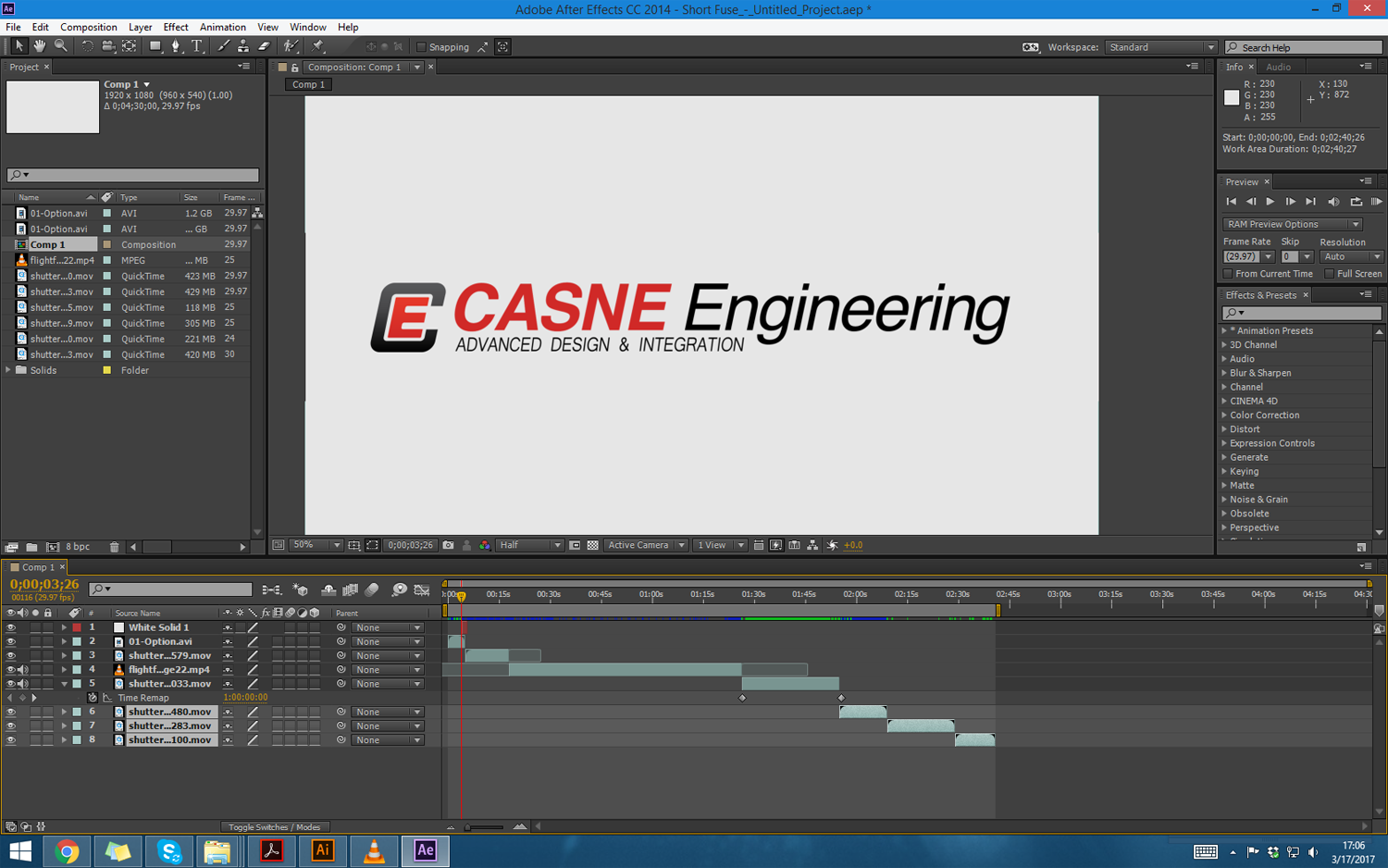This screenshot has width=1388, height=868.
Task: Click the Info panel color swatch
Action: pos(1232,98)
